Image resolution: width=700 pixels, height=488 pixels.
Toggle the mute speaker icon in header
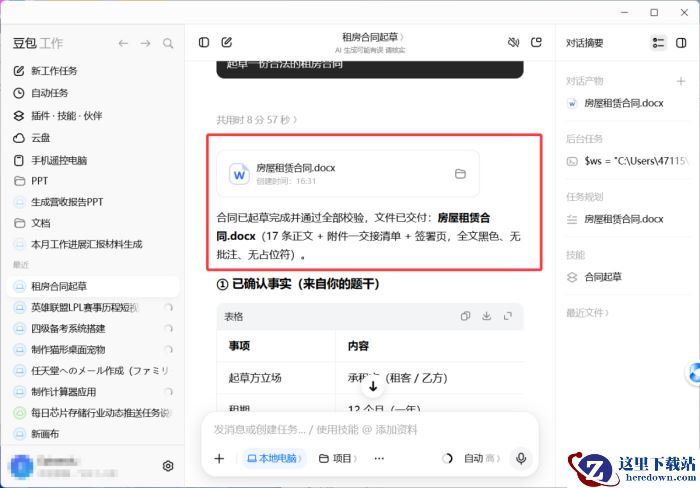[x=513, y=42]
